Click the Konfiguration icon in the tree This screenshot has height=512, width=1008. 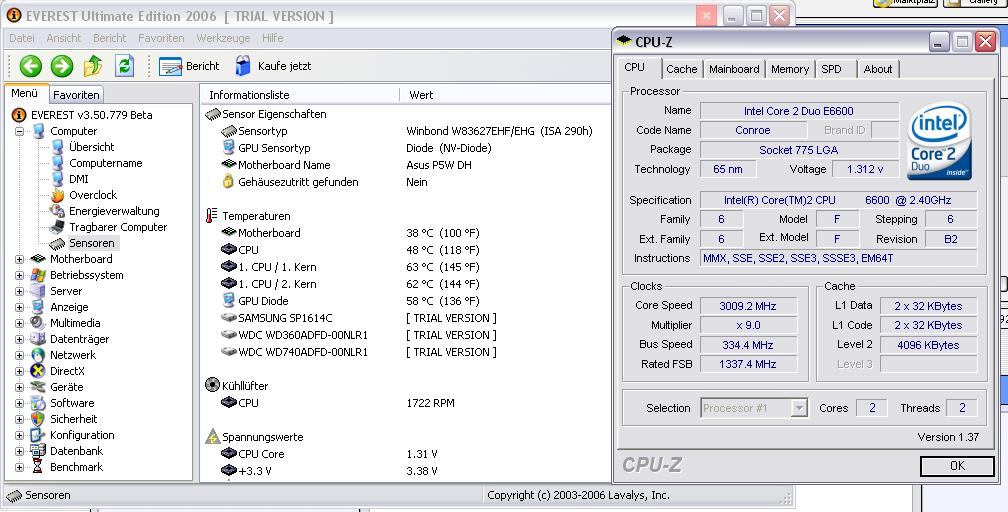[39, 435]
